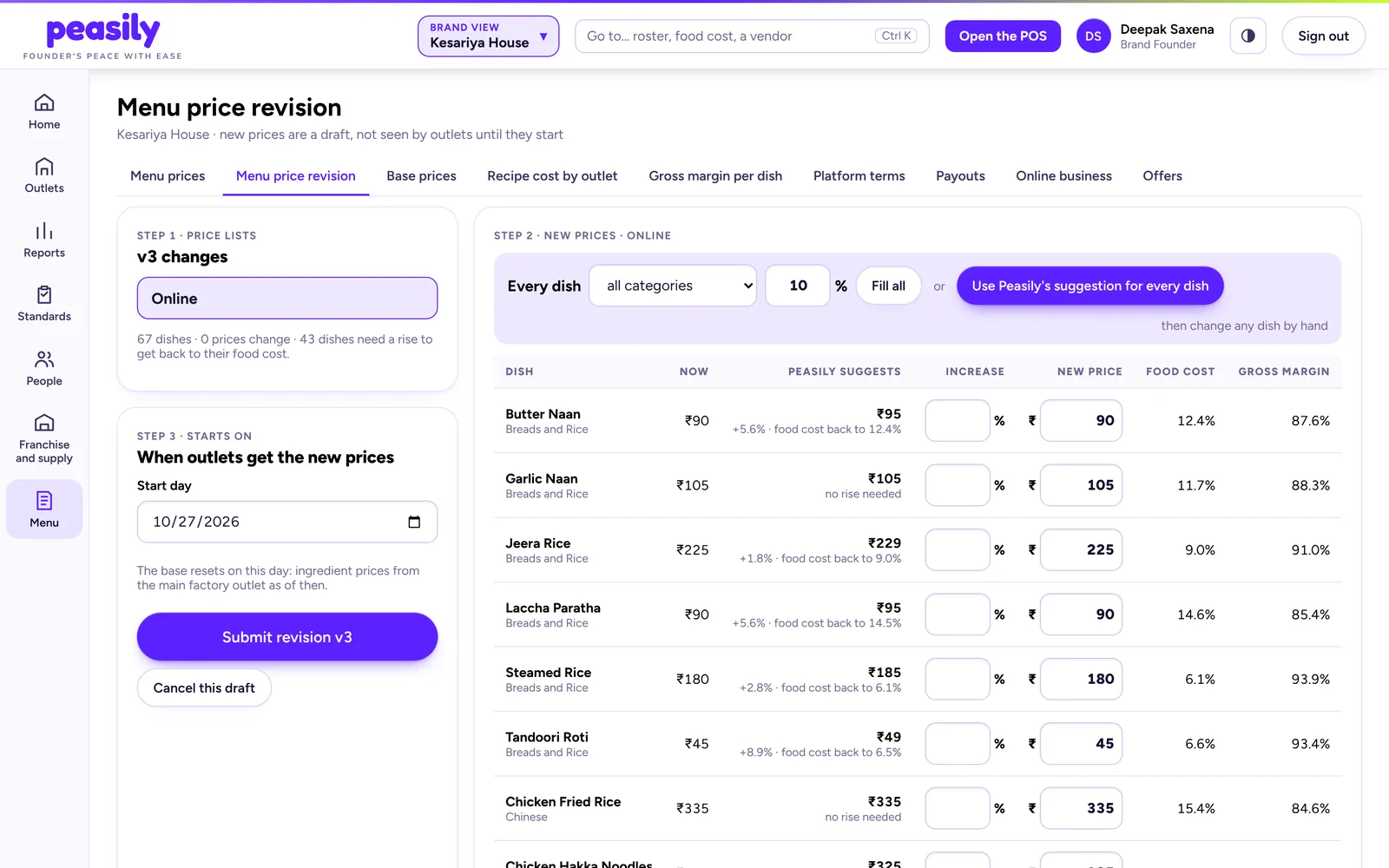The height and width of the screenshot is (868, 1389).
Task: Expand the Brand View Kesariya House selector
Action: pos(488,36)
